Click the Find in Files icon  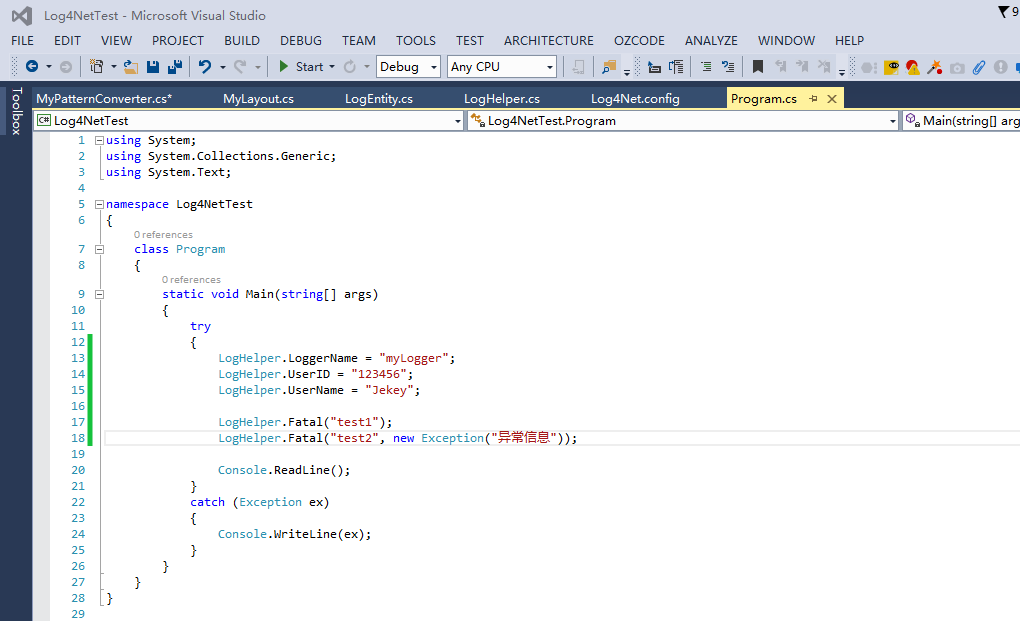pyautogui.click(x=609, y=66)
